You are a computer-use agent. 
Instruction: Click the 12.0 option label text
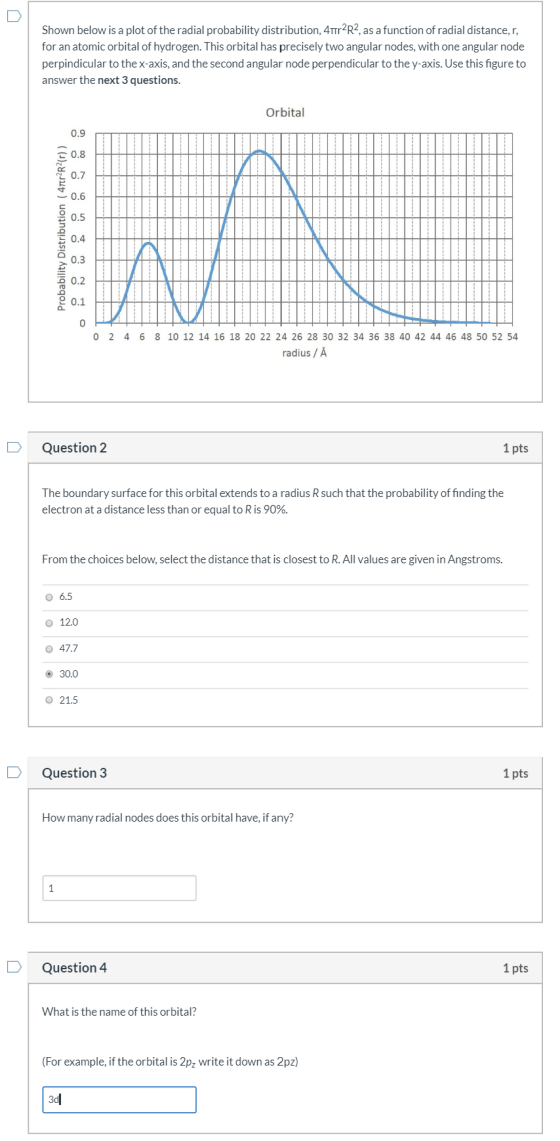68,623
